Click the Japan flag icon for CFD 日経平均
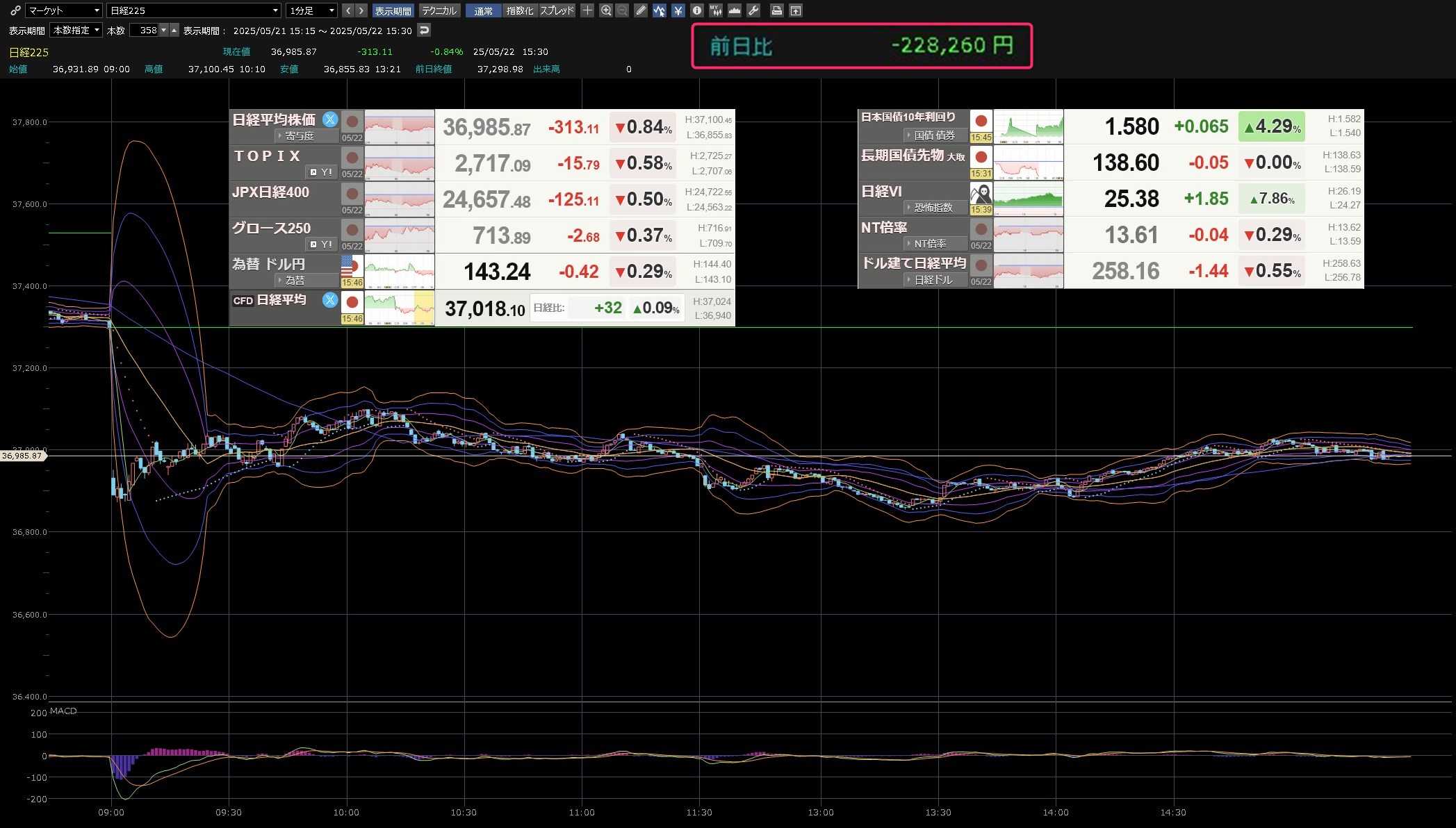The height and width of the screenshot is (828, 1456). [x=352, y=302]
